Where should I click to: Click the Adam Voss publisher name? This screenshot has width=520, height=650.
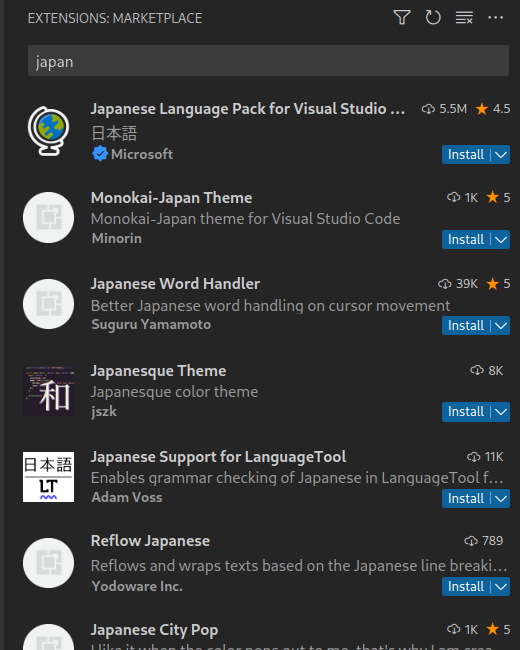[x=126, y=497]
